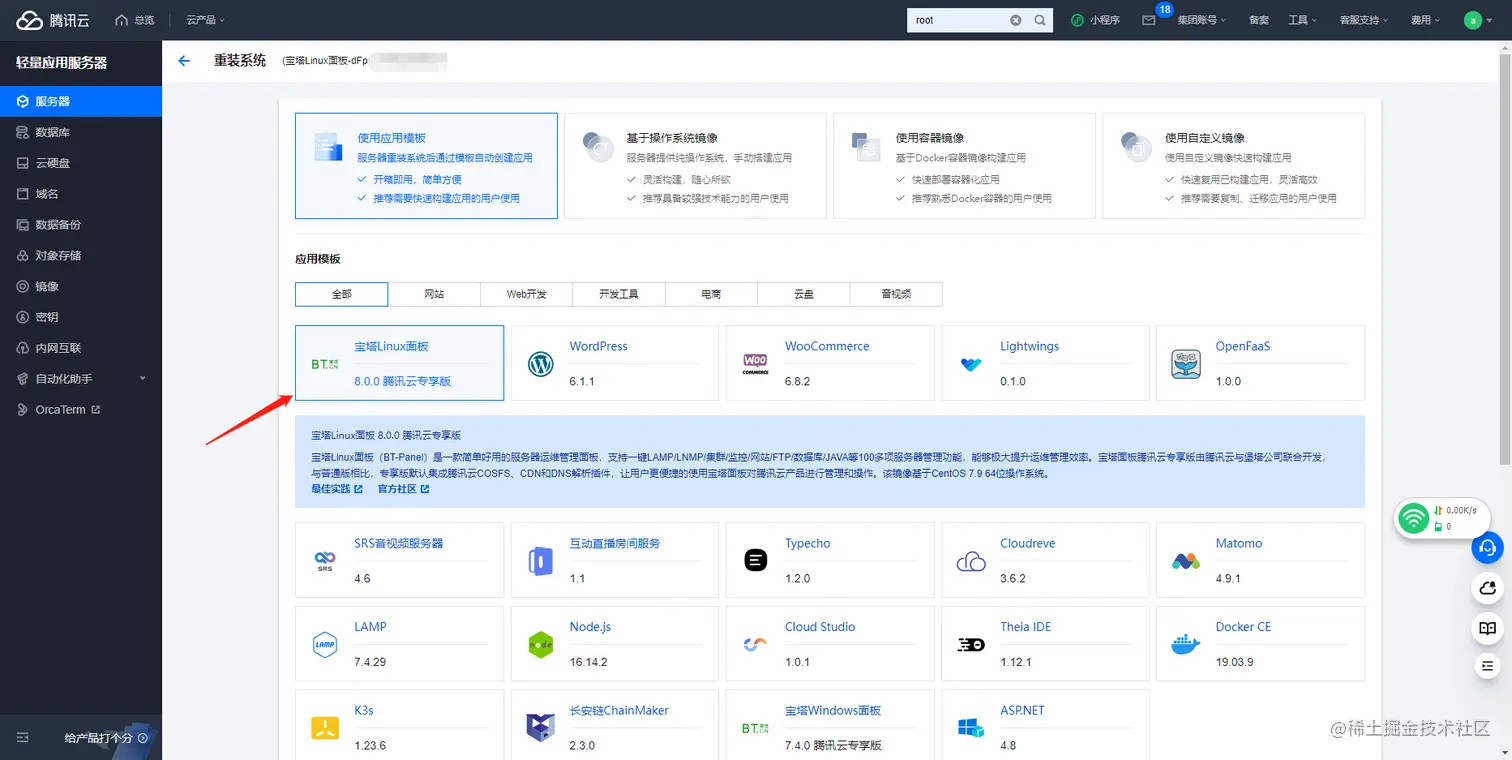1512x760 pixels.
Task: Open 云硬盘 in the sidebar
Action: click(x=81, y=163)
